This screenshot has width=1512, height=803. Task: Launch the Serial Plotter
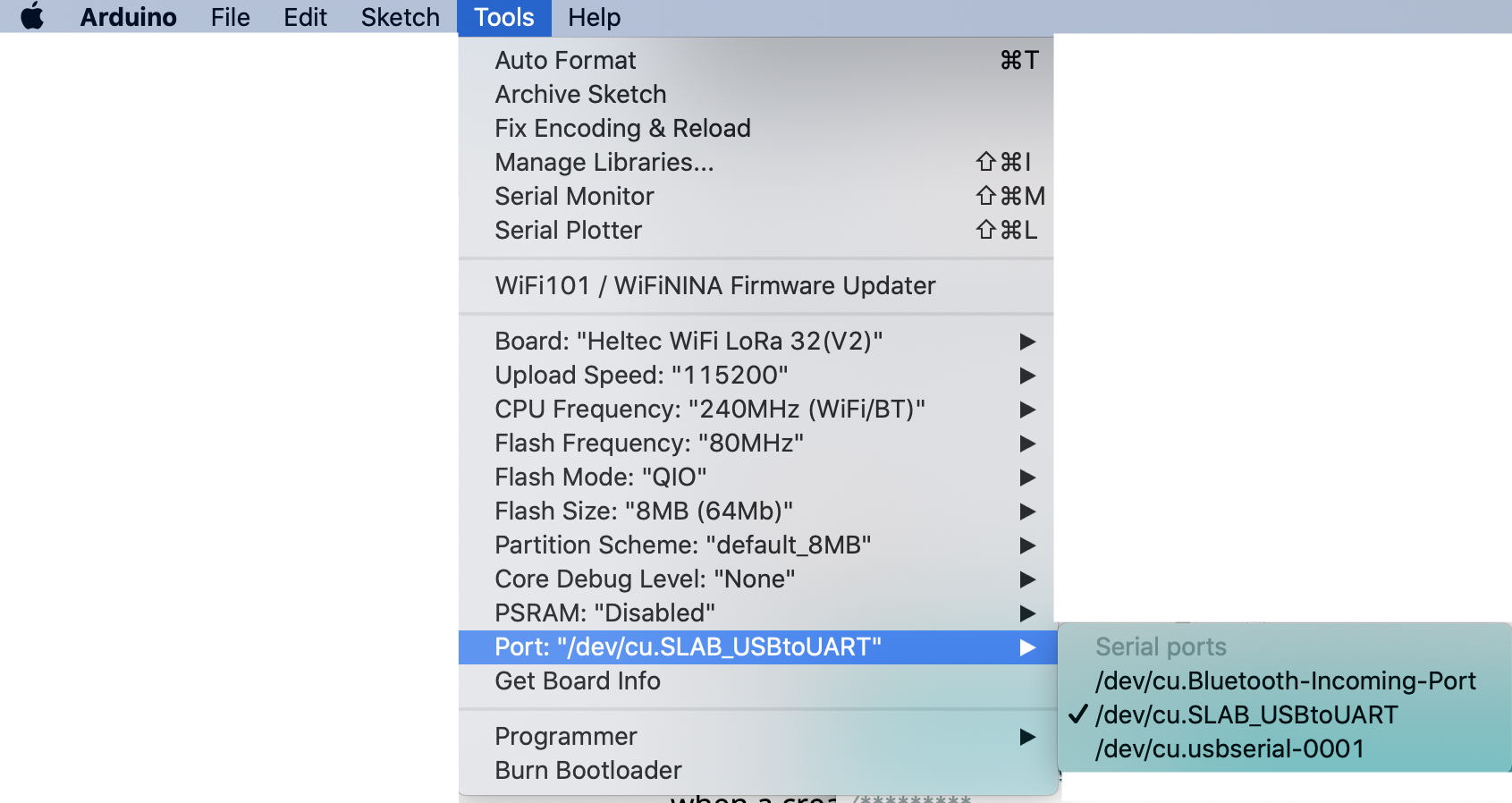point(568,231)
